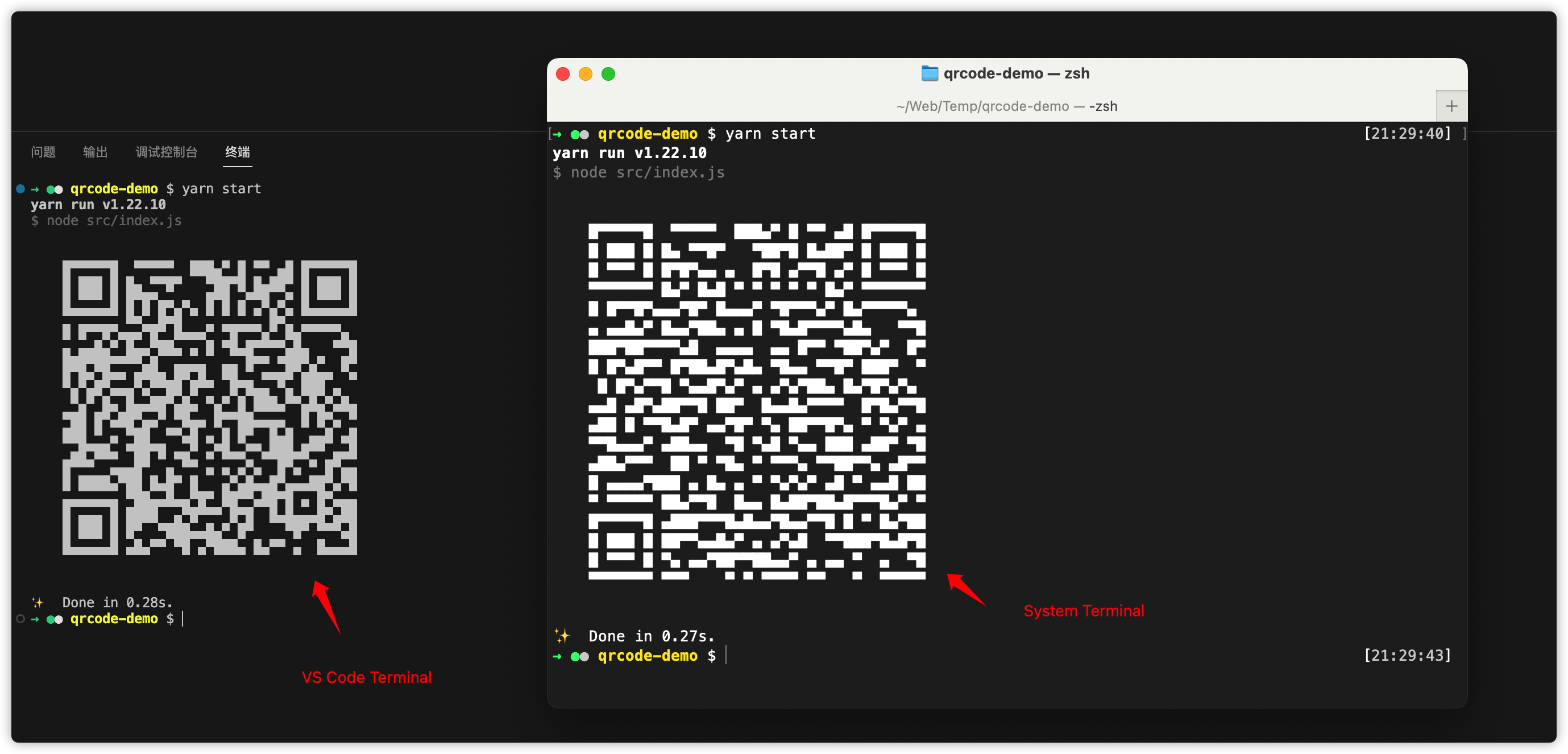Switch to the 终端 tab in VS Code

point(238,153)
